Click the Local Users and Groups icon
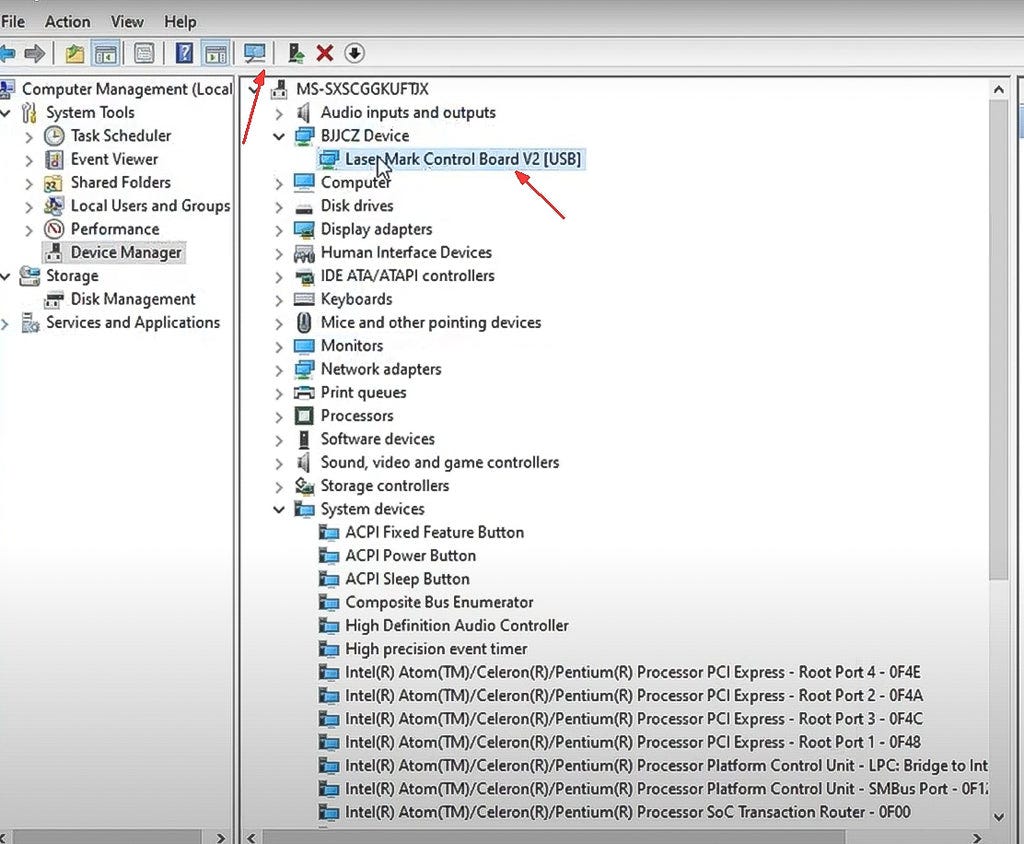This screenshot has width=1024, height=844. pyautogui.click(x=54, y=206)
